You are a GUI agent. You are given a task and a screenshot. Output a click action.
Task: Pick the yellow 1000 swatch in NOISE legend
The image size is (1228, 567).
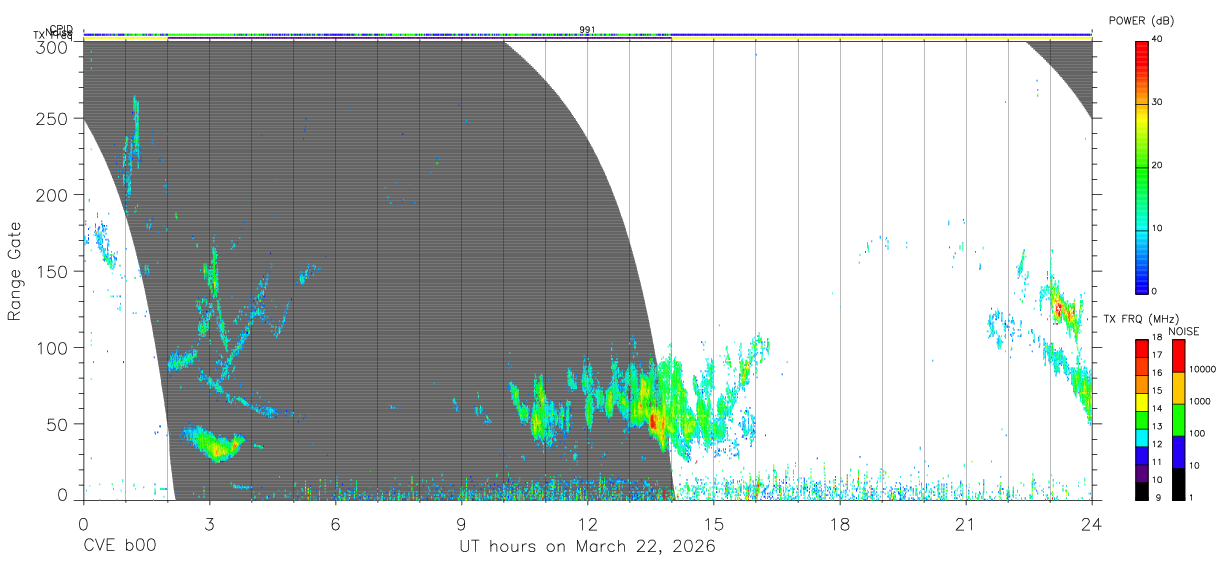(x=1179, y=388)
